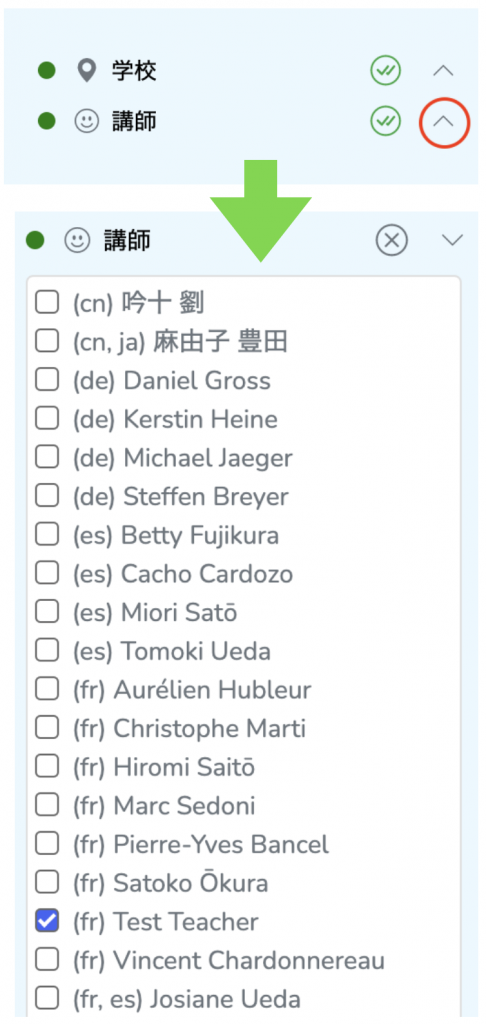This screenshot has width=486, height=1024.
Task: Collapse the 講師 list with down chevron
Action: 452,240
